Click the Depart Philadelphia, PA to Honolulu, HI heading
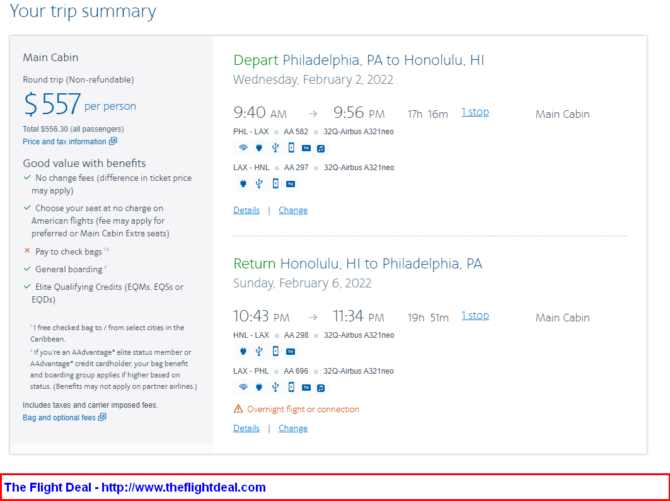This screenshot has height=501, width=670. click(359, 60)
